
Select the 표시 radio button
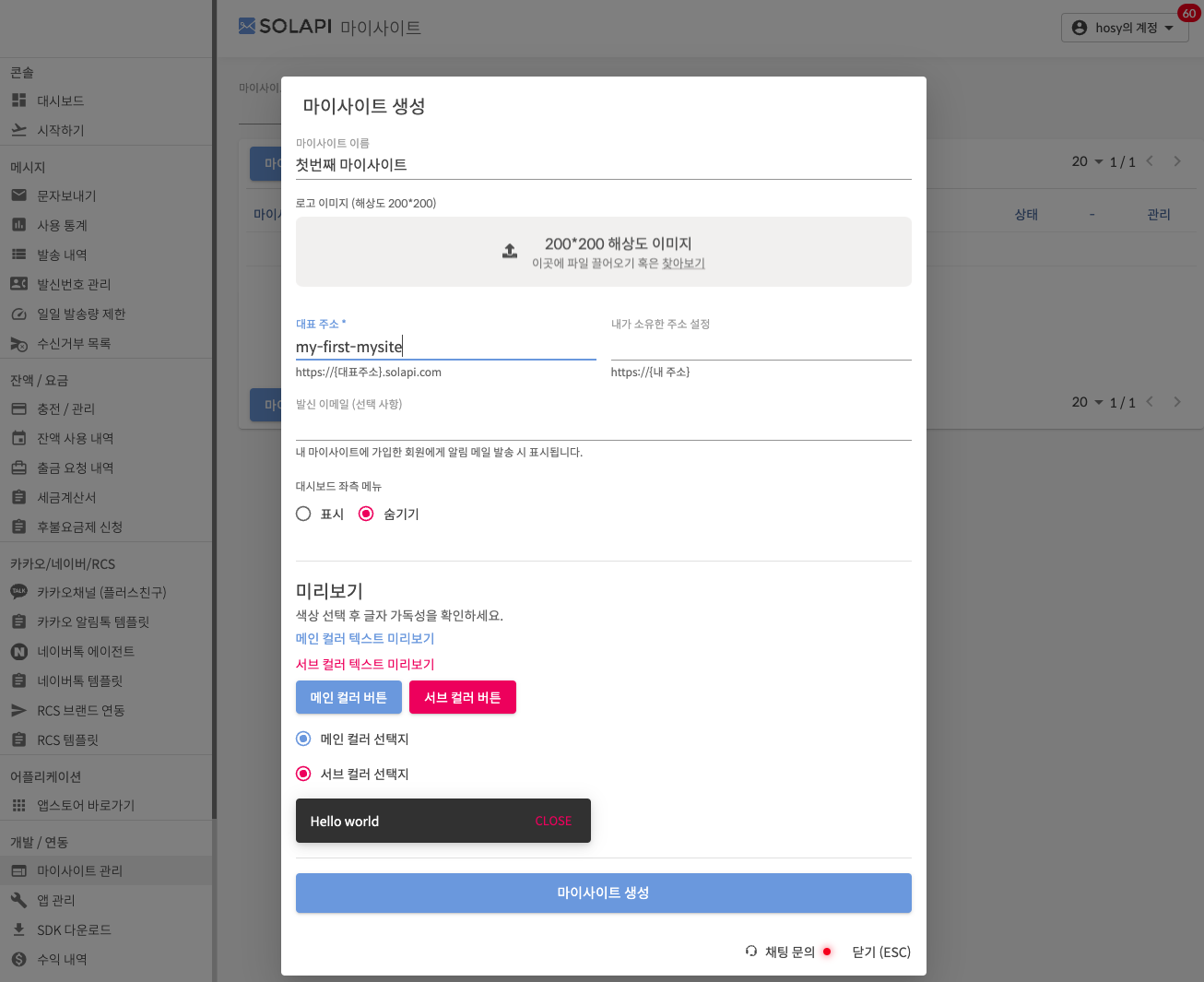pos(303,514)
